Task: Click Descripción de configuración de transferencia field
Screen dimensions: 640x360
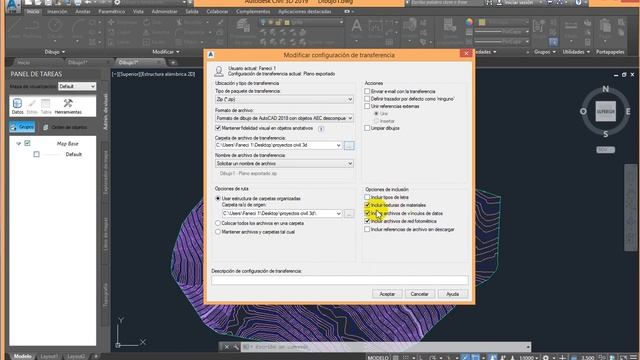Action: click(340, 280)
